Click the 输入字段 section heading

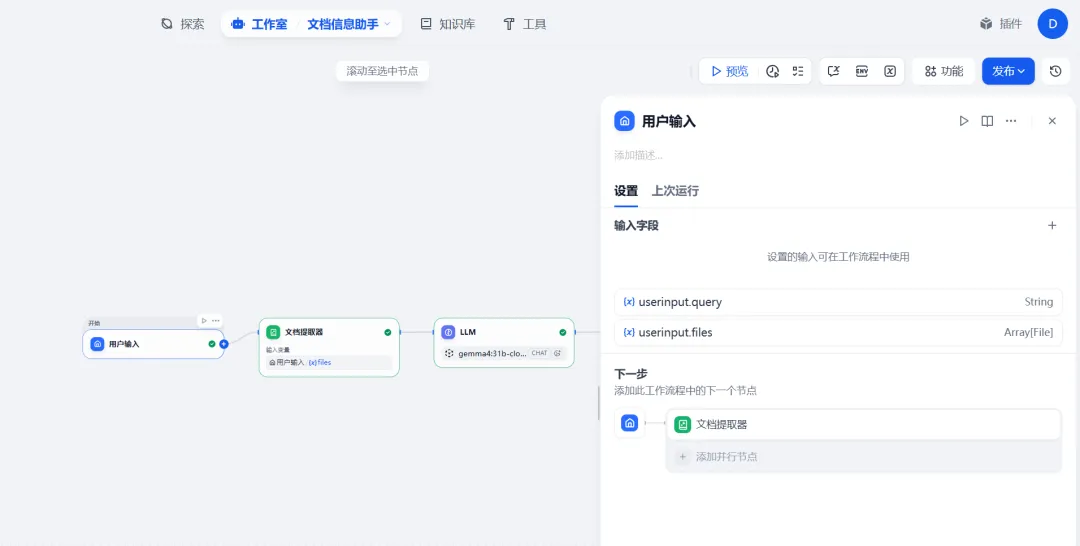[x=636, y=225]
